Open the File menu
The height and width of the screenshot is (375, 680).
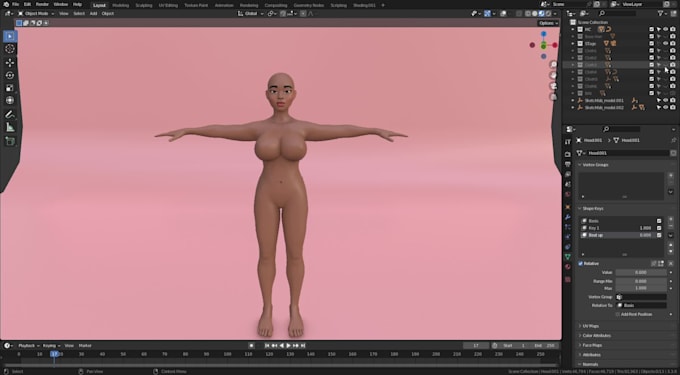tap(16, 4)
